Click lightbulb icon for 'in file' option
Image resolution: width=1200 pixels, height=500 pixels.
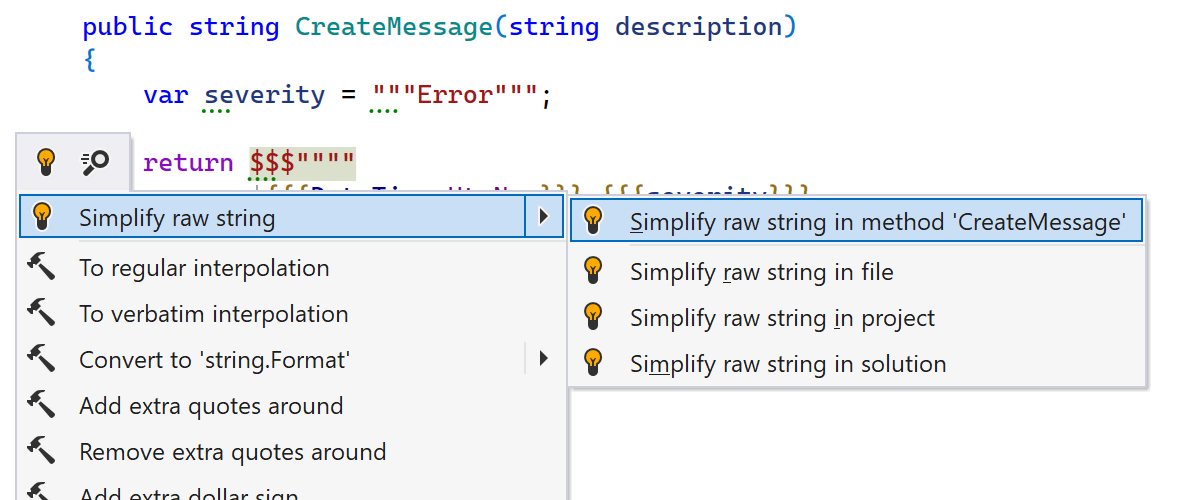(593, 271)
